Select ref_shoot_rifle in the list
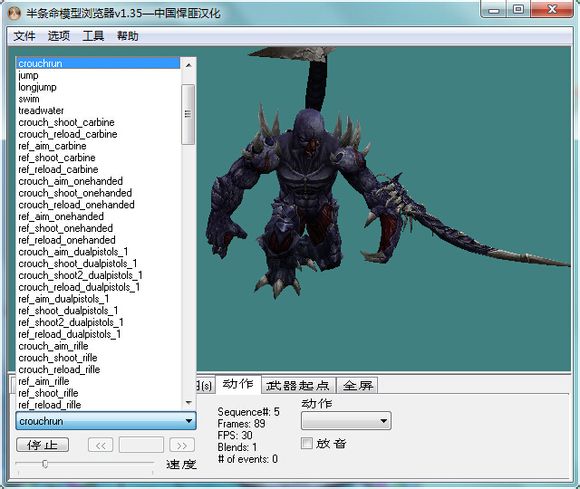 98,393
